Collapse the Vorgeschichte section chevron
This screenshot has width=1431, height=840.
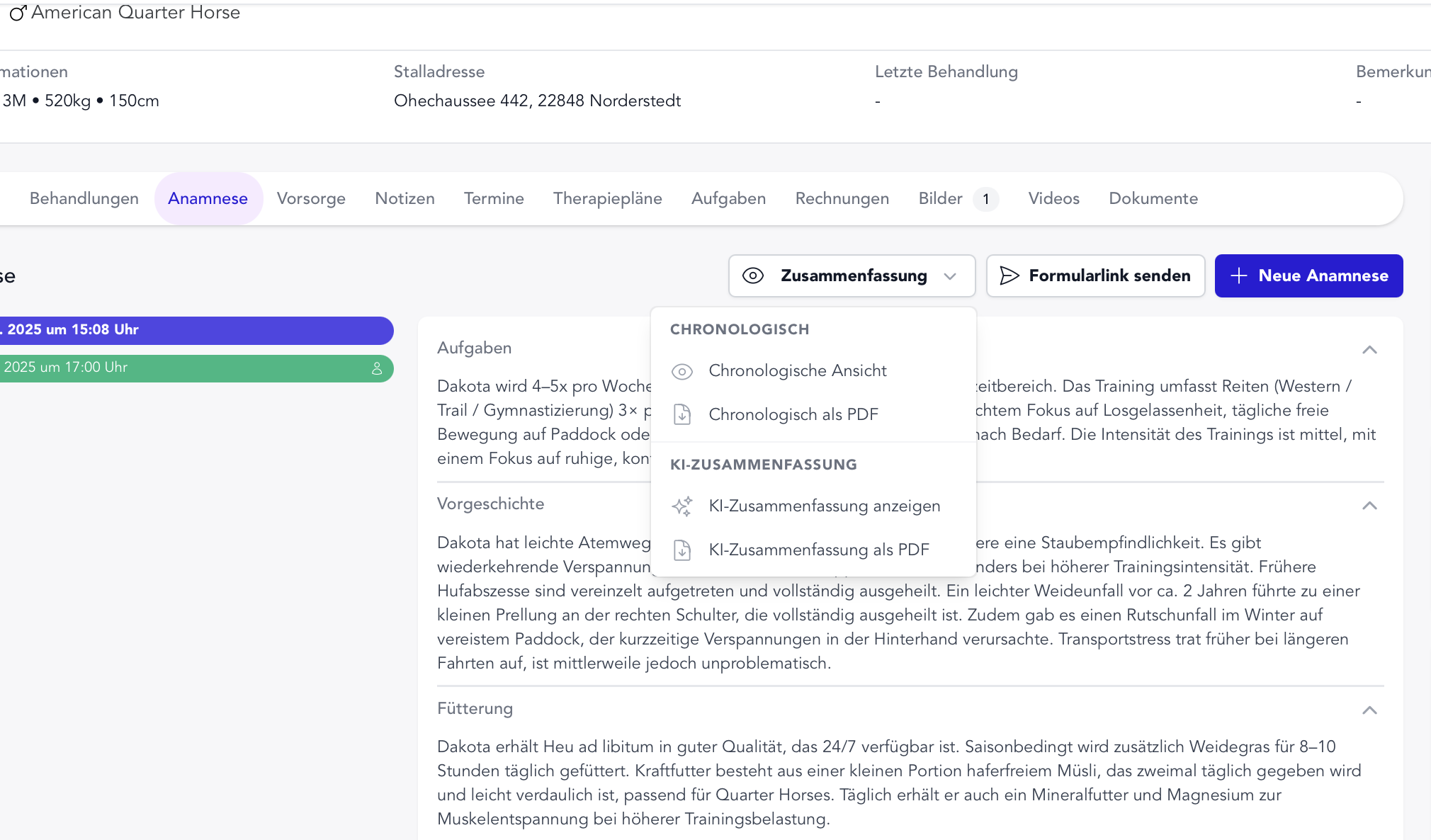1369,505
